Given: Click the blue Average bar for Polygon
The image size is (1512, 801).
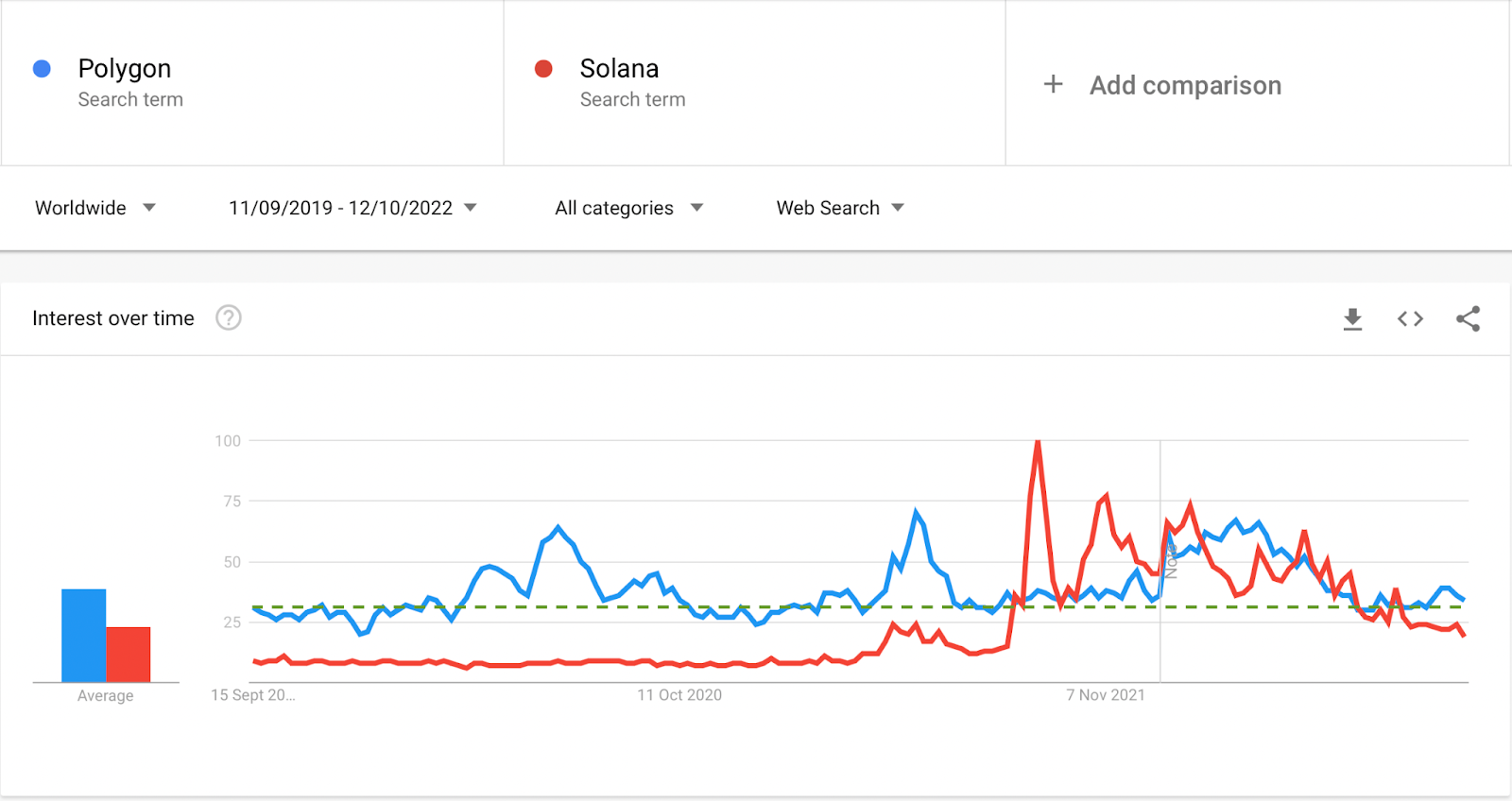Looking at the screenshot, I should 83,633.
